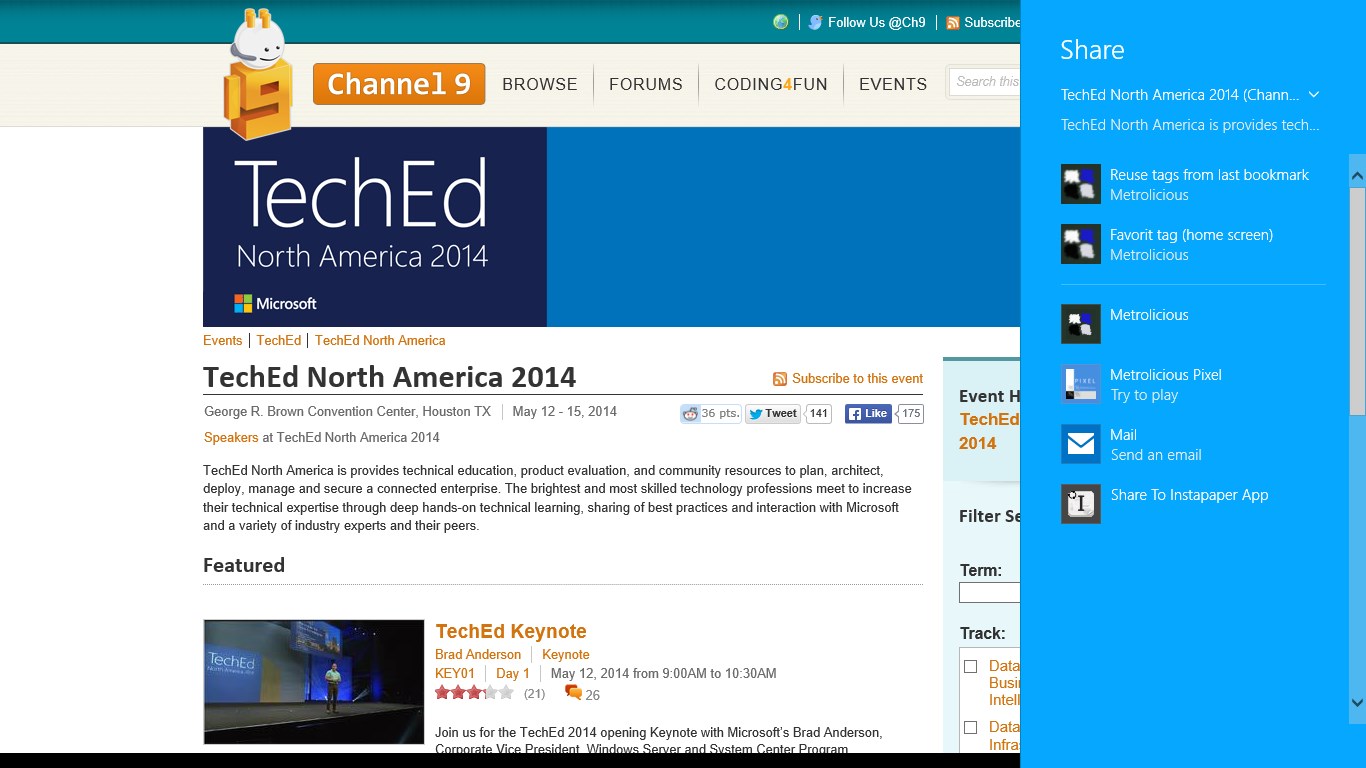Click the RSS icon beside Subscribe to this event
This screenshot has width=1366, height=768.
point(780,379)
